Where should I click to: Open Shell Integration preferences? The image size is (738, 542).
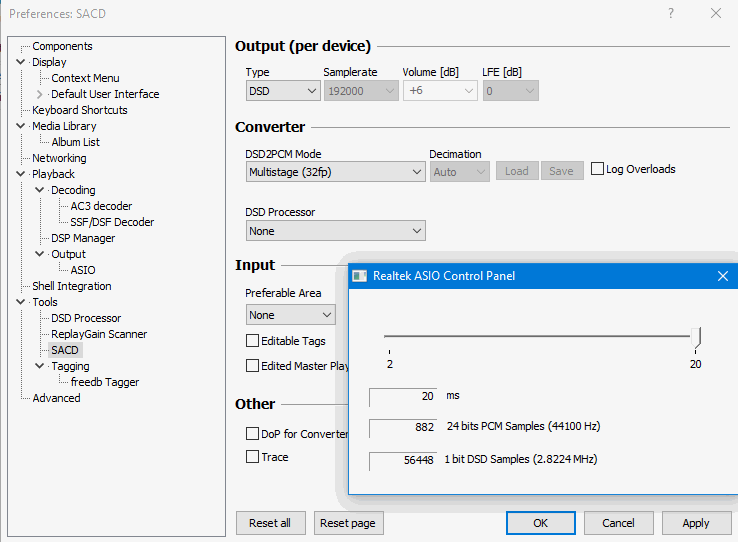[72, 286]
